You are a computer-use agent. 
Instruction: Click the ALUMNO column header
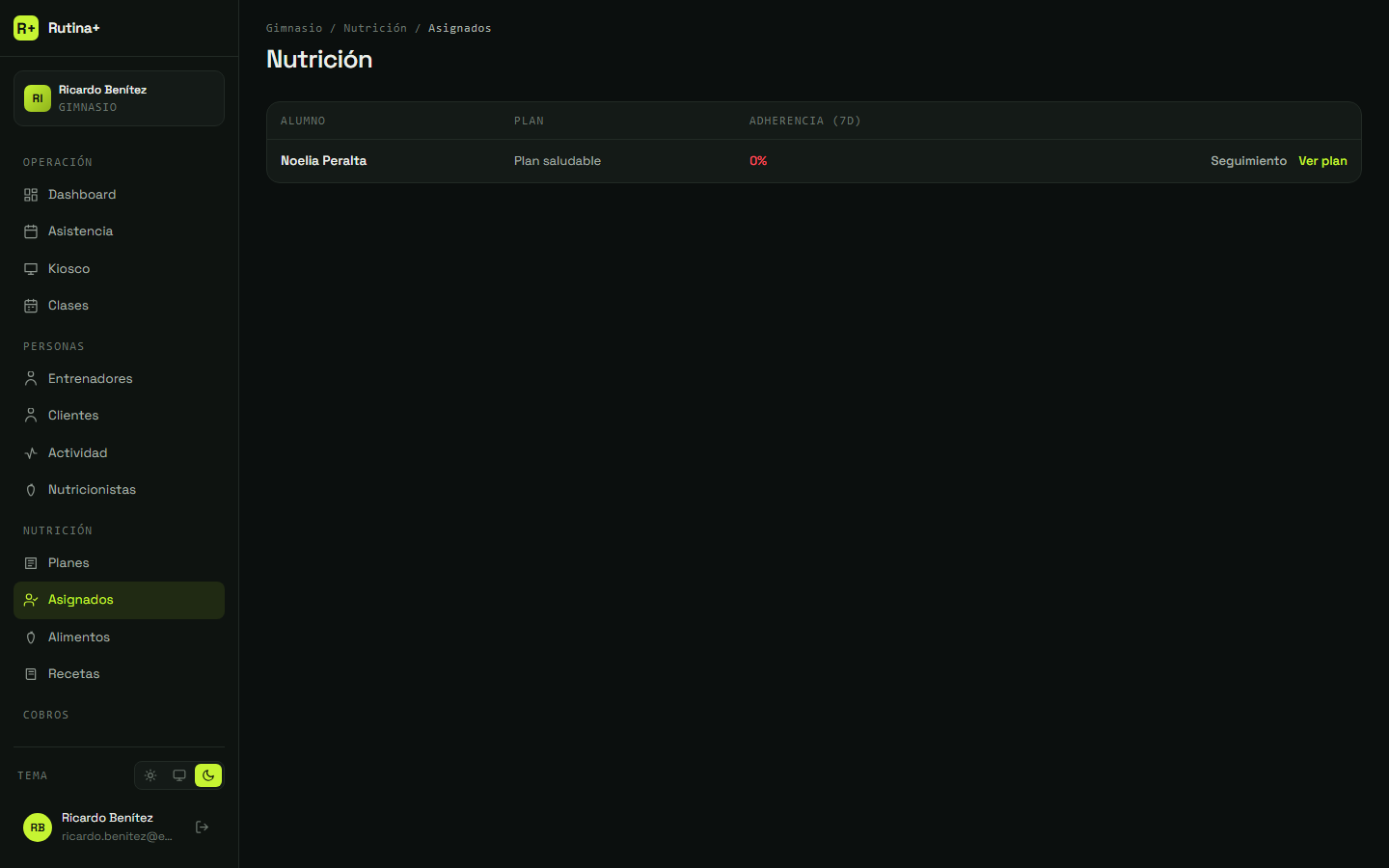coord(303,121)
